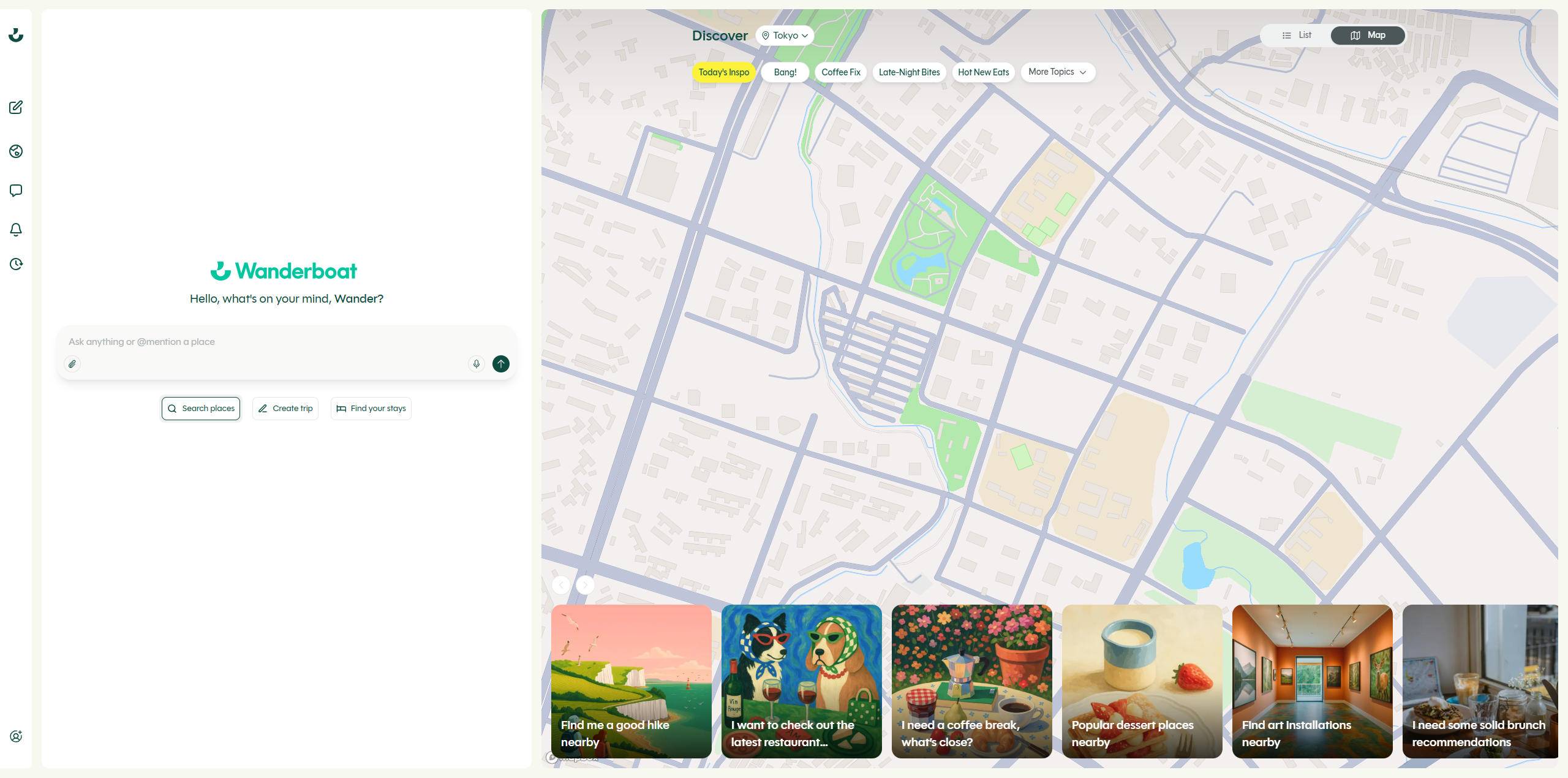Open the explore globe icon in sidebar
The width and height of the screenshot is (1568, 778).
point(16,151)
